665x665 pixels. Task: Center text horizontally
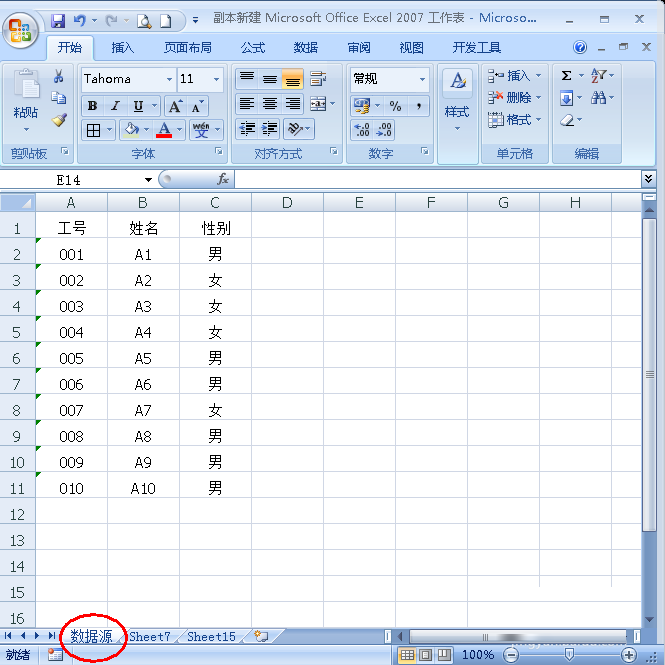(270, 104)
